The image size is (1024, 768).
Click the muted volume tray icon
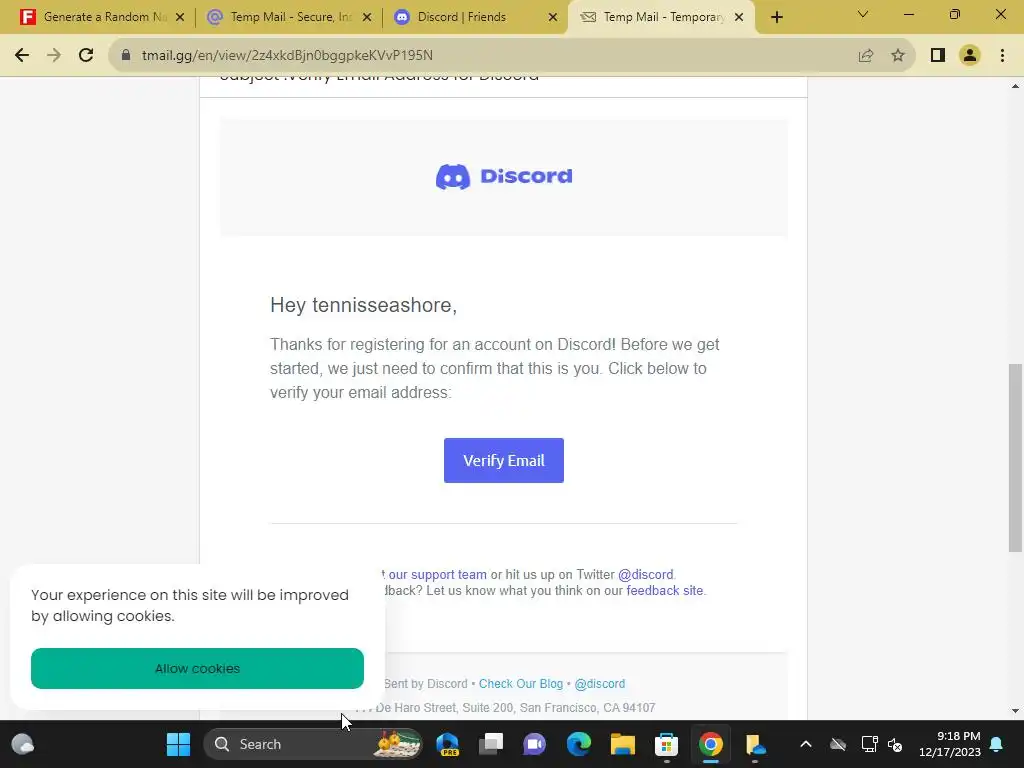pyautogui.click(x=895, y=744)
